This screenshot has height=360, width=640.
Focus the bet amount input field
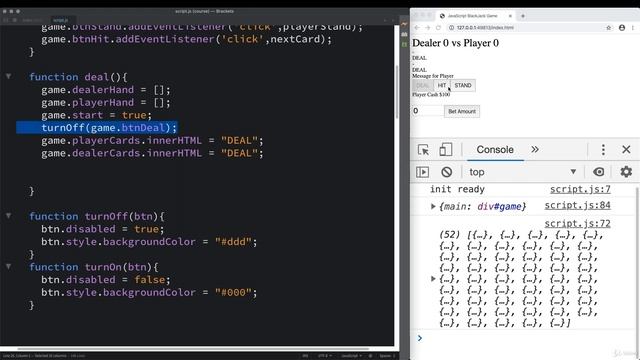coord(427,111)
